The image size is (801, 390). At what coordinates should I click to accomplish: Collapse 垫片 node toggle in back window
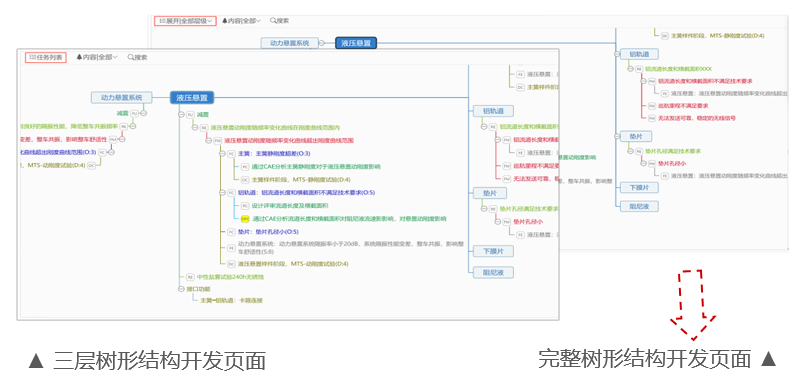tap(617, 136)
